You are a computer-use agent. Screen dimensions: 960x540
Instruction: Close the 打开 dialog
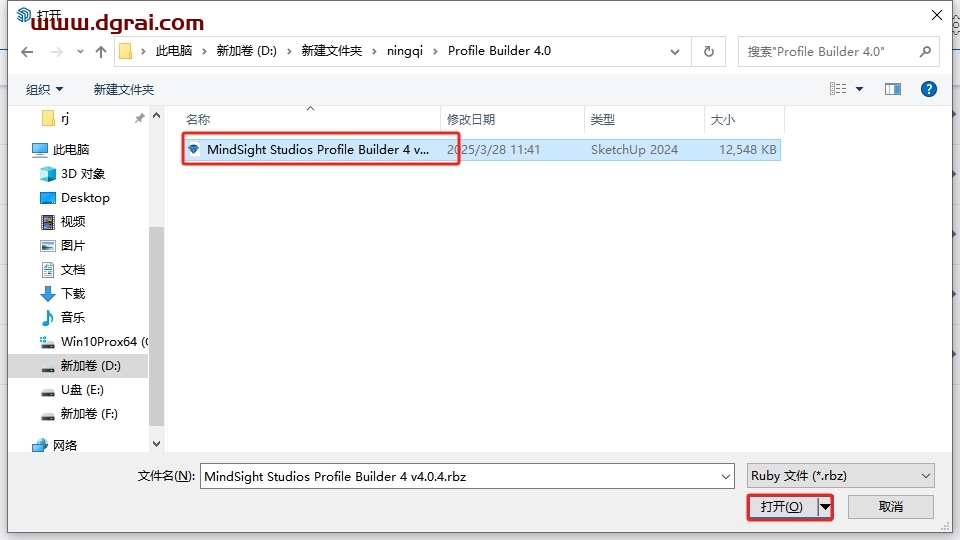pos(937,15)
